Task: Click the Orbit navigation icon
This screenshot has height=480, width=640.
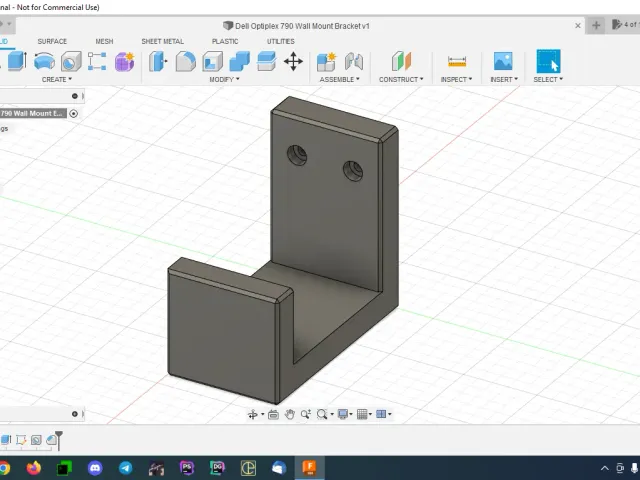Action: click(x=253, y=415)
